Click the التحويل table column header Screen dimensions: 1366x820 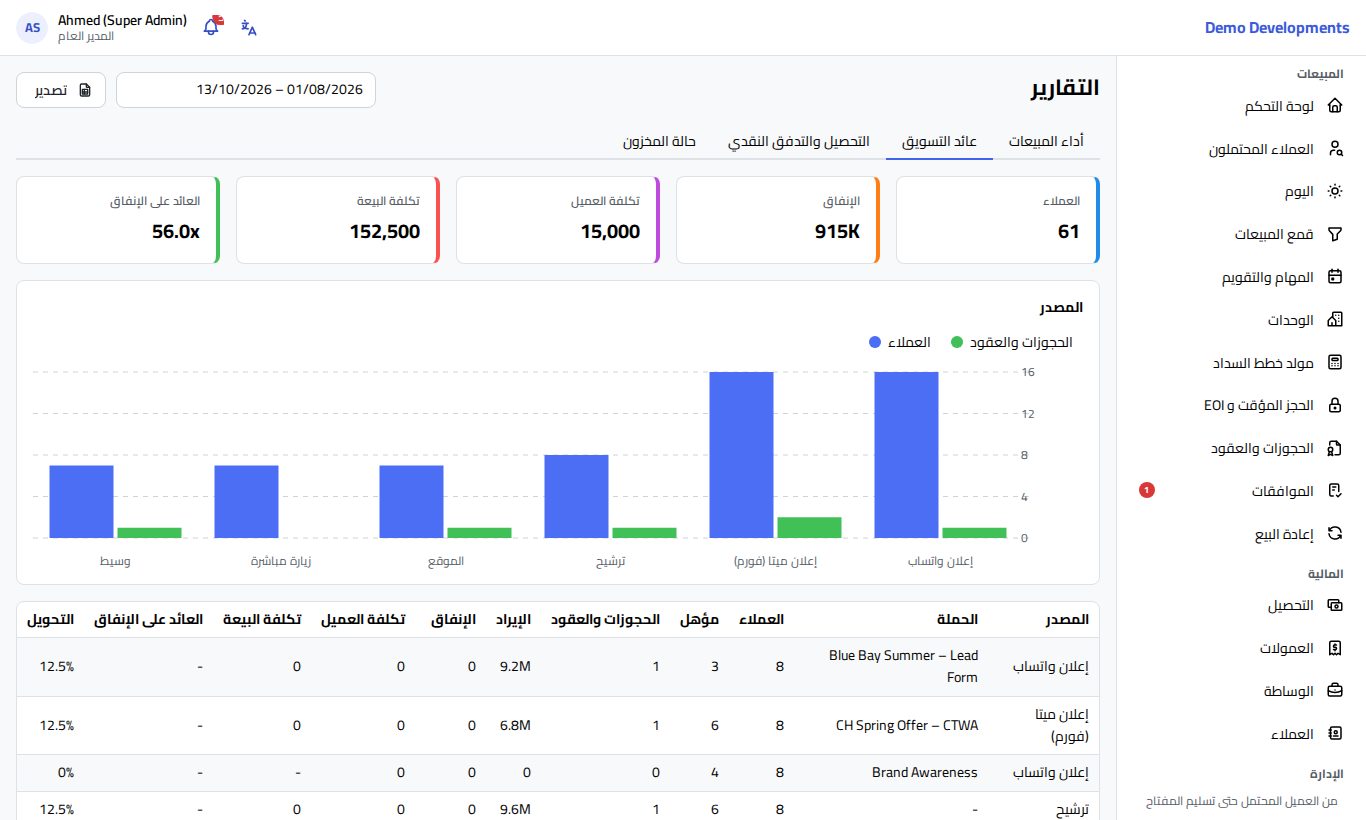(50, 620)
